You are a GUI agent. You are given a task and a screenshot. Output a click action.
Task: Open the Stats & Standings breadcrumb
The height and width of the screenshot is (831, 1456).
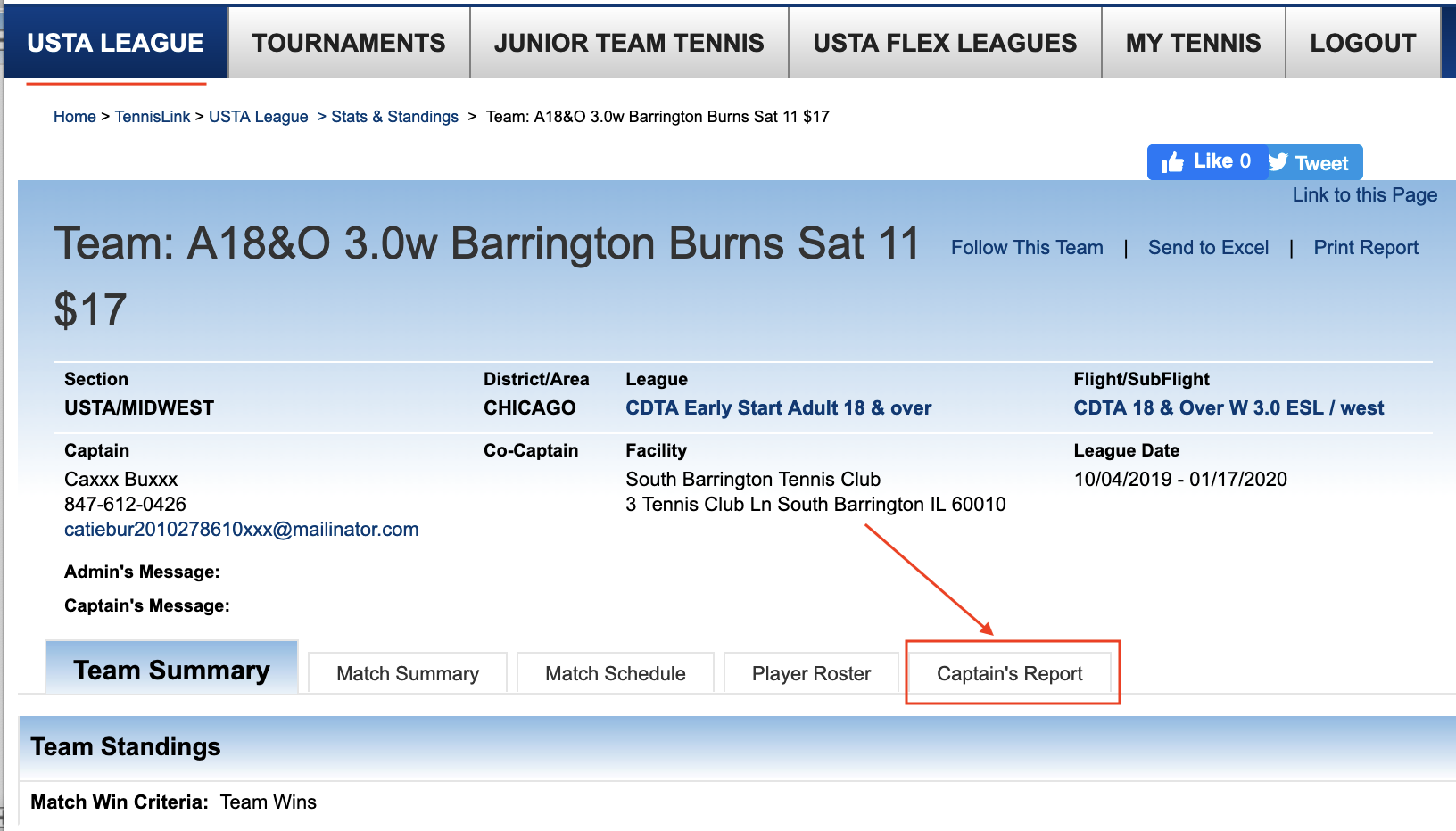[x=394, y=117]
